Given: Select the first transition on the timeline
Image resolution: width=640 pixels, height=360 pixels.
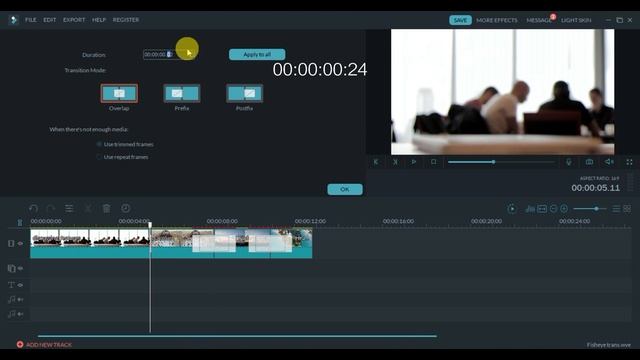Looking at the screenshot, I should (214, 243).
